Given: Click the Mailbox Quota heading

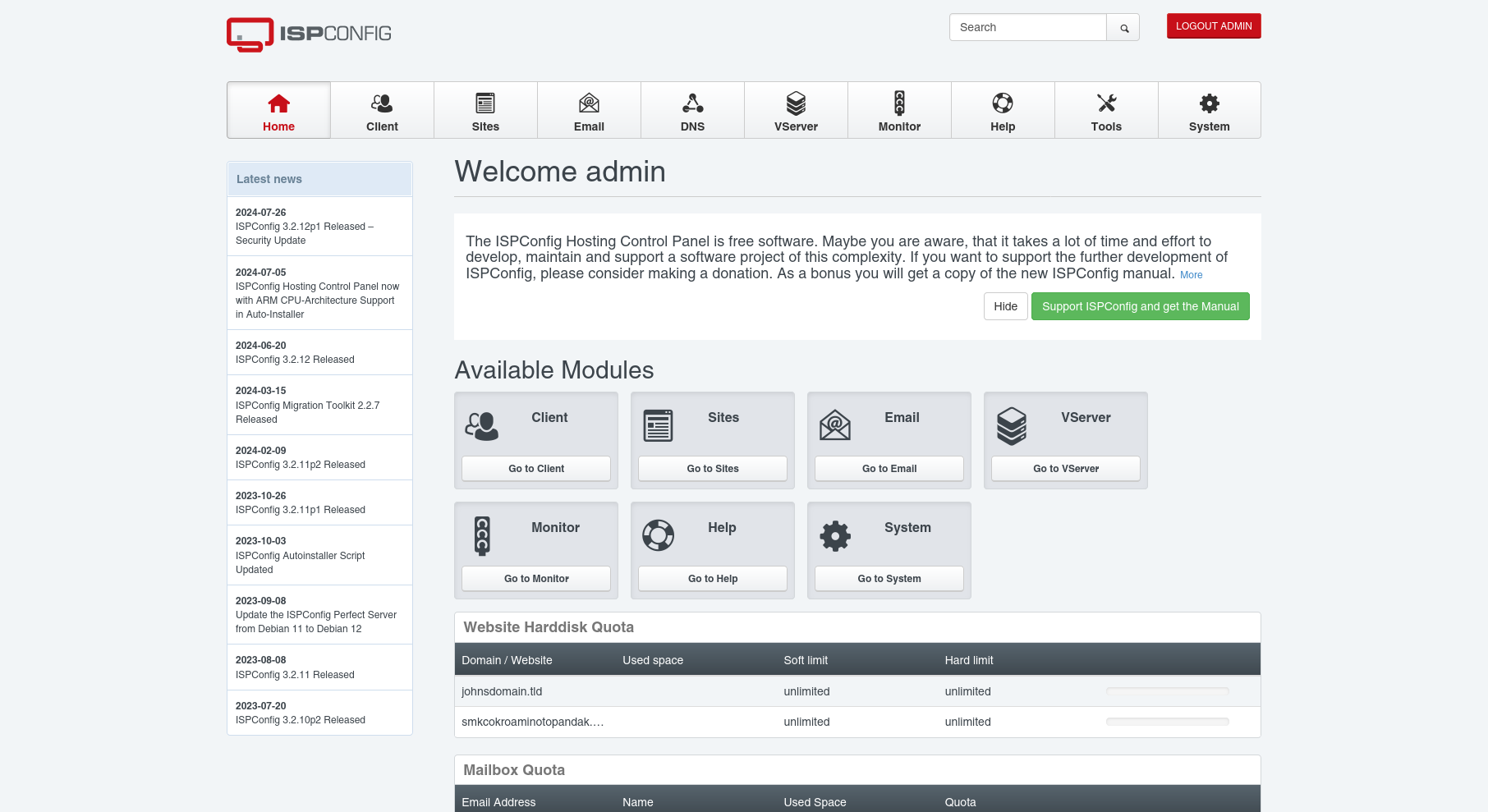Looking at the screenshot, I should [514, 770].
